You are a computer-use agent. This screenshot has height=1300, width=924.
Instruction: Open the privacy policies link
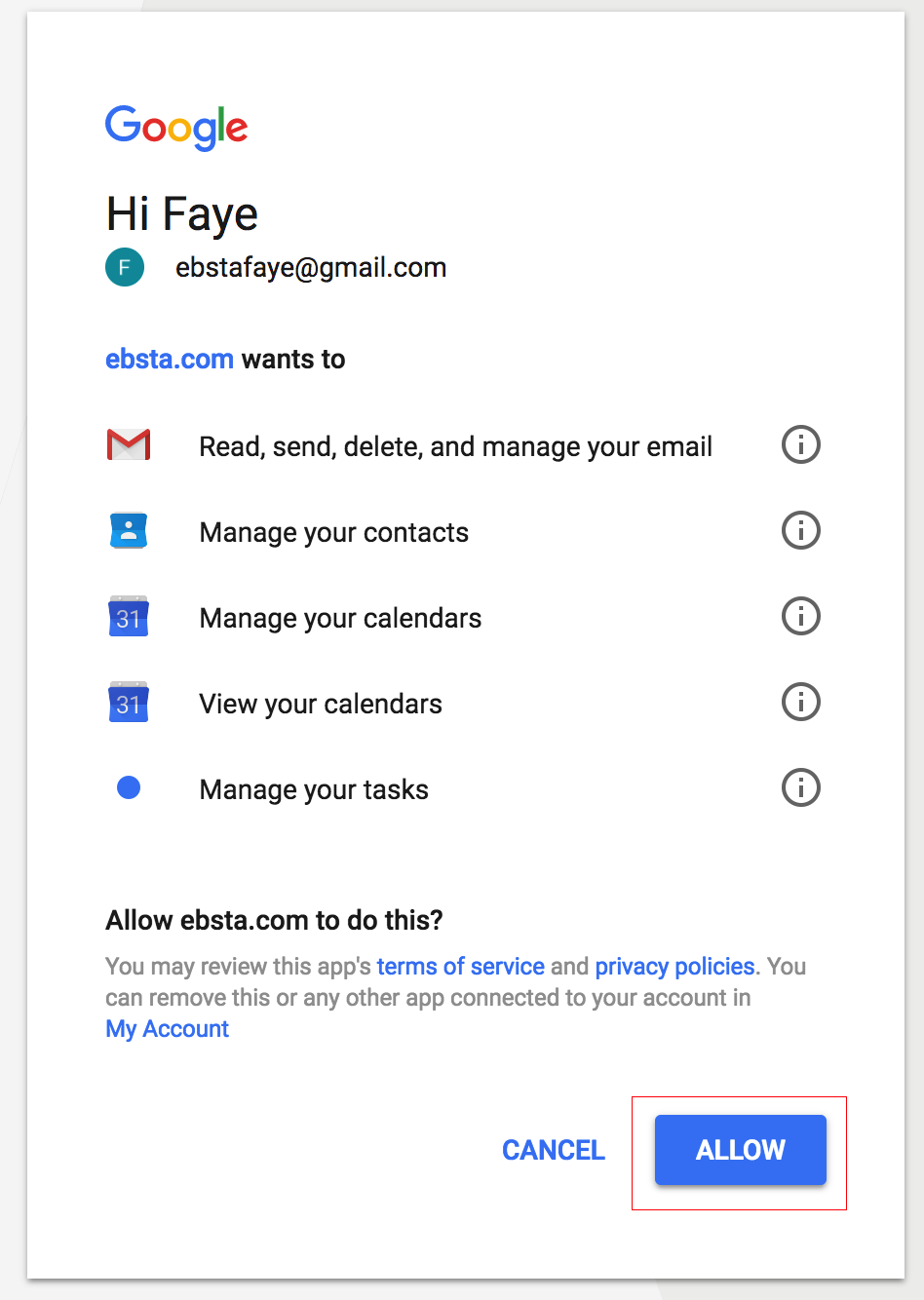pyautogui.click(x=674, y=967)
